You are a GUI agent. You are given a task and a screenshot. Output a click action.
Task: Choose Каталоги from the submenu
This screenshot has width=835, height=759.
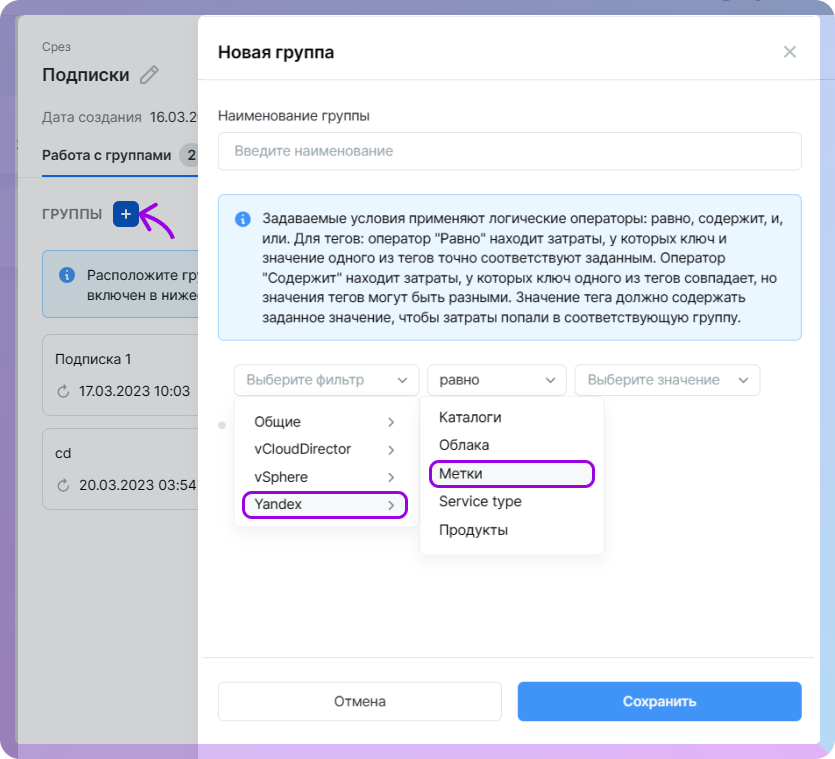470,417
